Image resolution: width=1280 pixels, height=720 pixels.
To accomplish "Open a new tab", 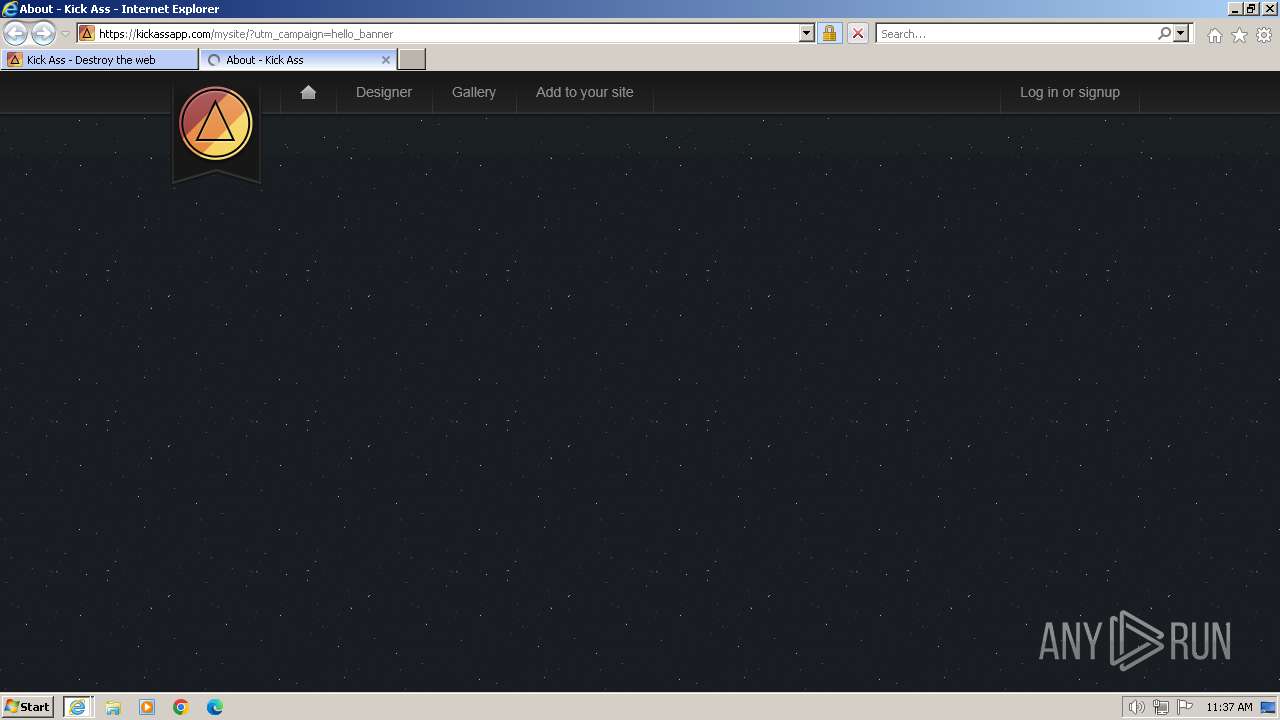I will 412,59.
